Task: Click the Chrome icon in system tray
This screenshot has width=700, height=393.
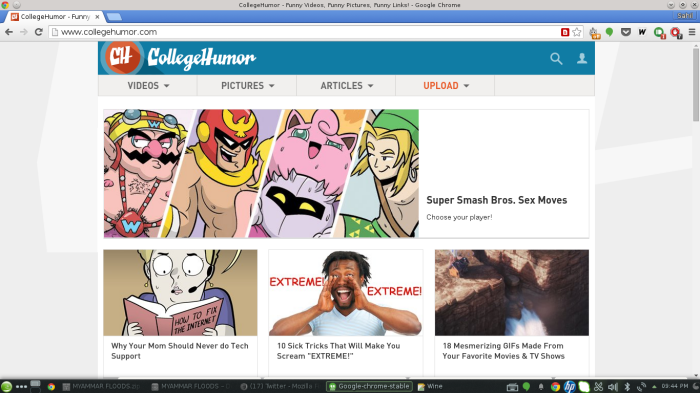Action: click(x=555, y=387)
